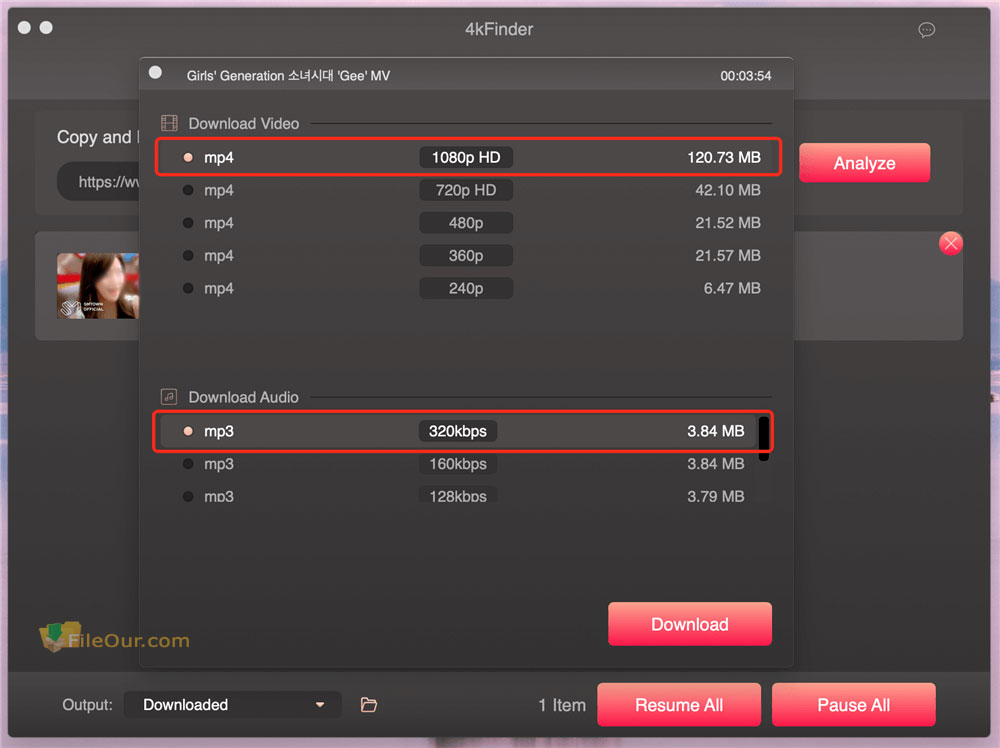Screen dimensions: 1000x748
Task: Click the Download Video section heading
Action: point(244,124)
